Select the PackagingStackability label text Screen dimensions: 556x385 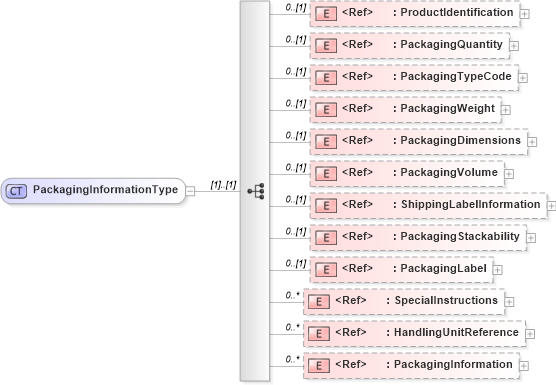coord(460,236)
